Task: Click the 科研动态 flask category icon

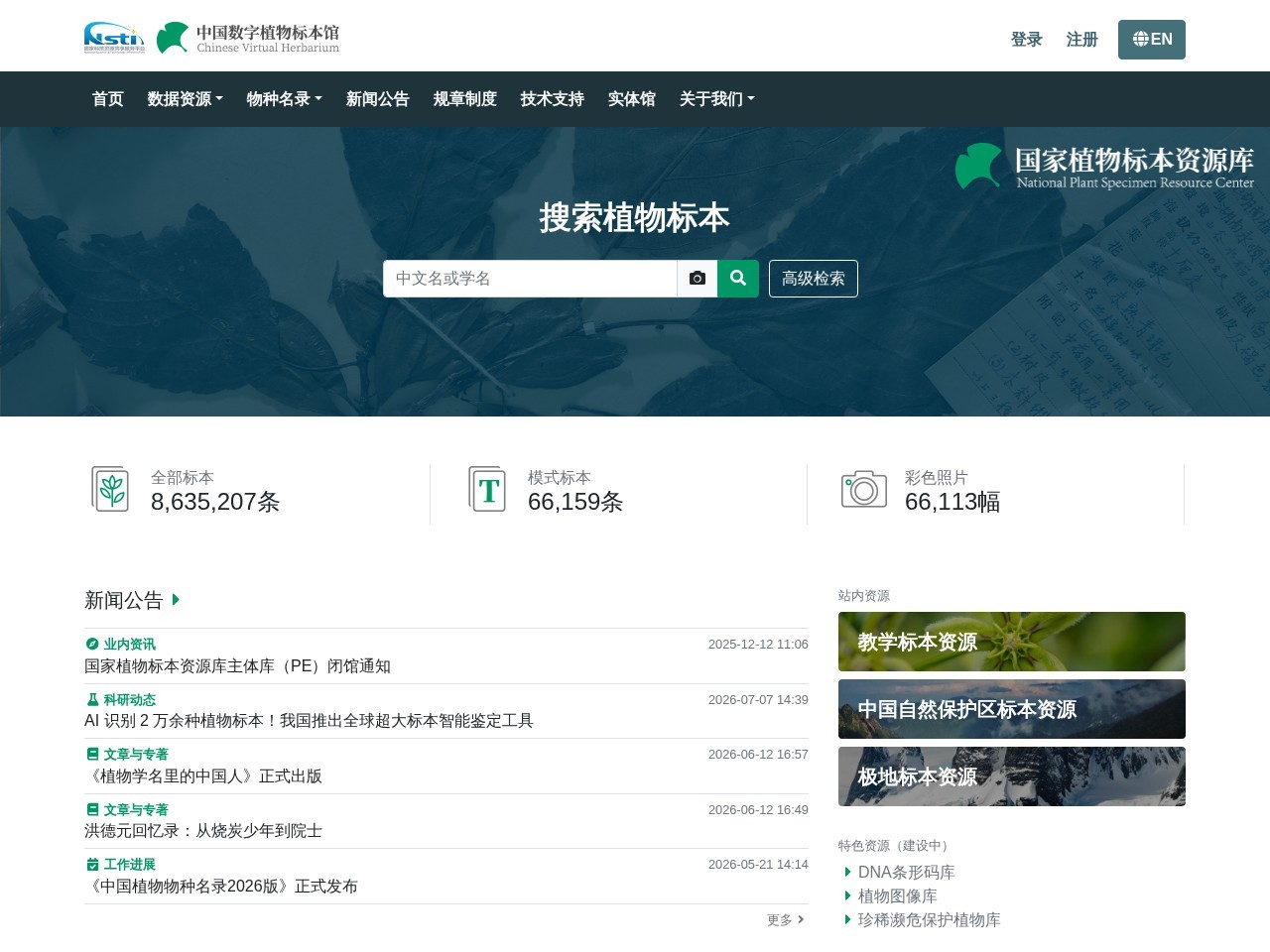Action: pyautogui.click(x=92, y=700)
